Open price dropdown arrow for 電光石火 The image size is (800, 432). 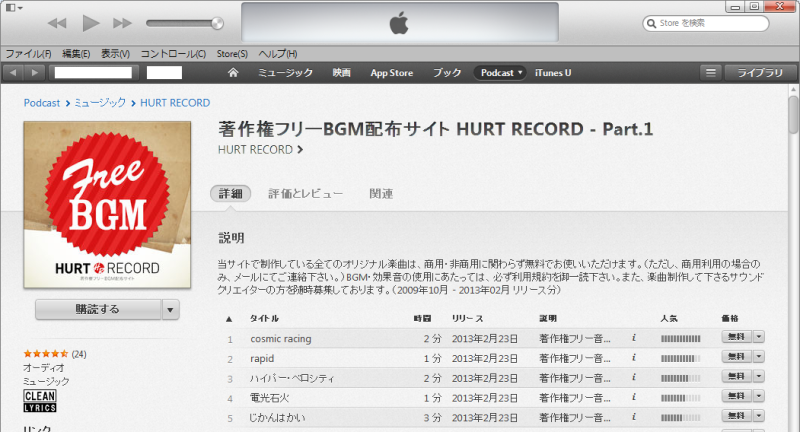(759, 396)
